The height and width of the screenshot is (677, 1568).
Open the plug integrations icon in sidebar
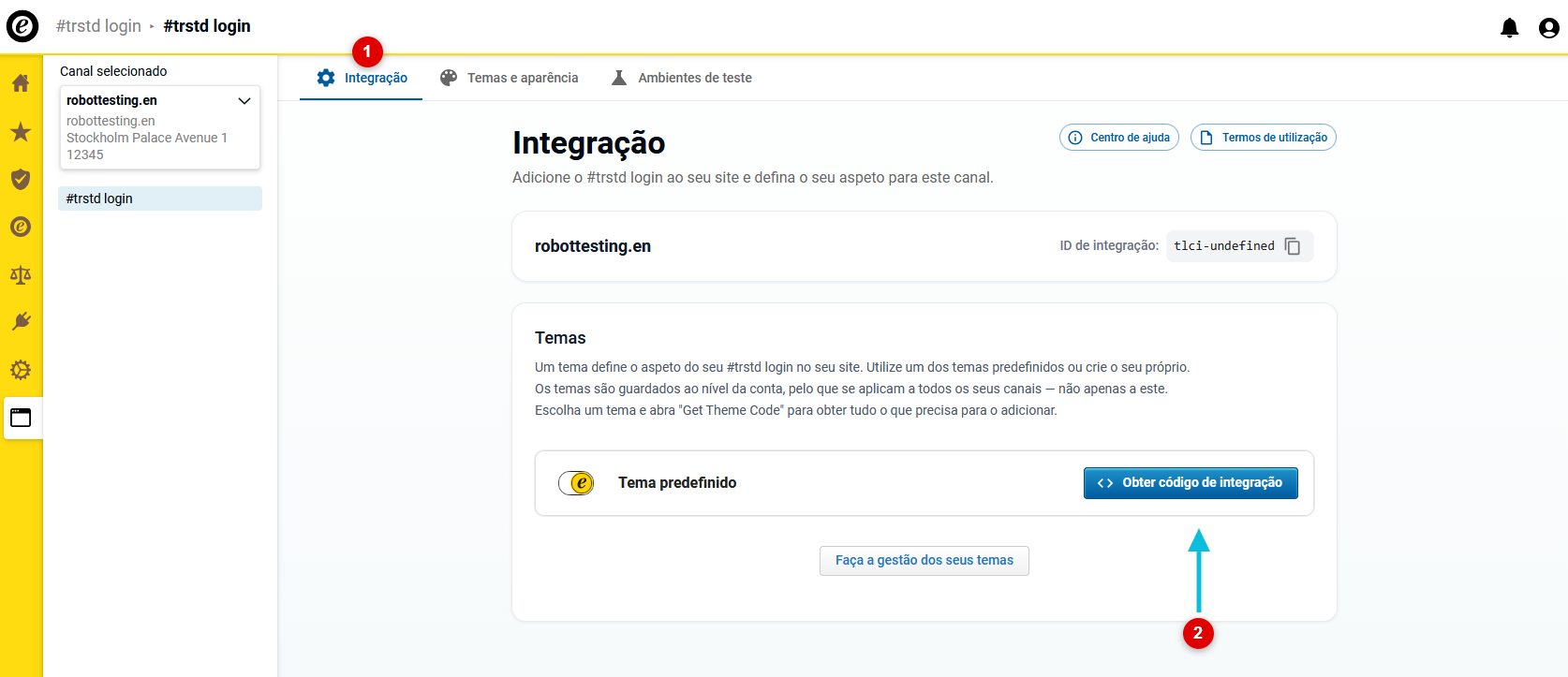[x=21, y=322]
